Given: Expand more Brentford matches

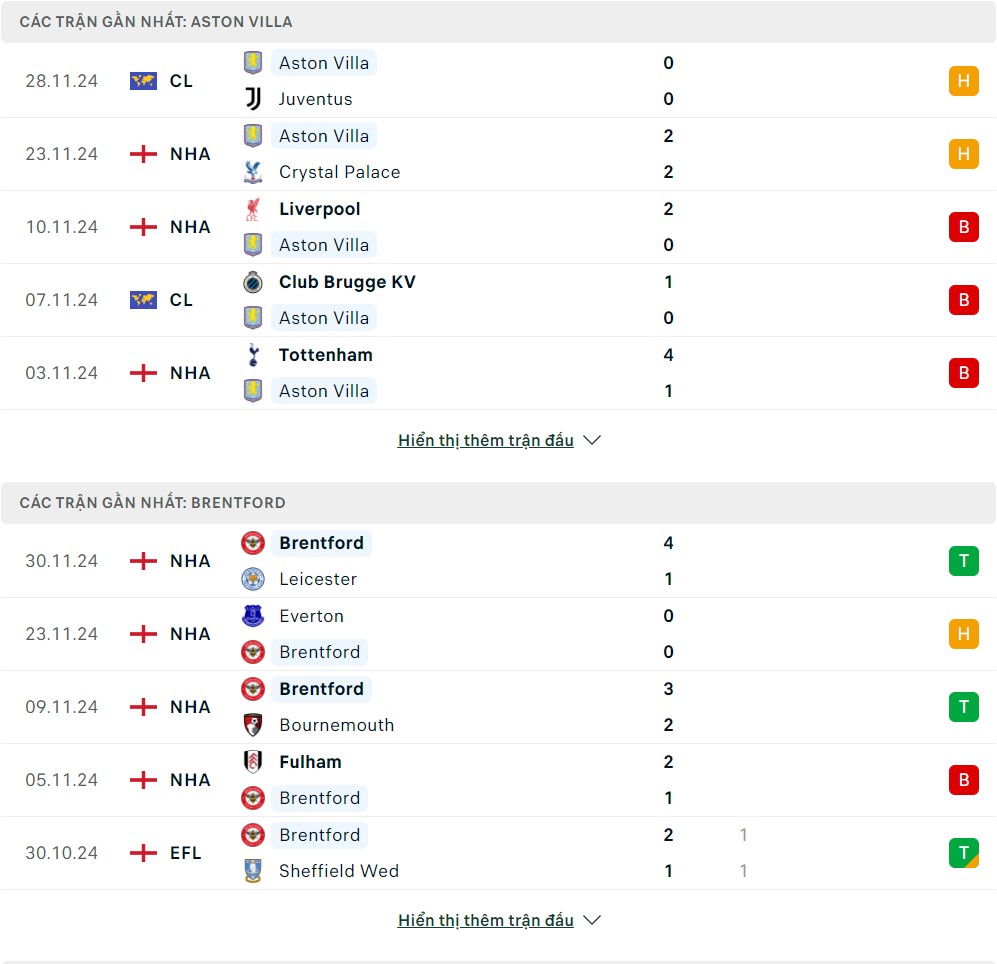Looking at the screenshot, I should (498, 920).
